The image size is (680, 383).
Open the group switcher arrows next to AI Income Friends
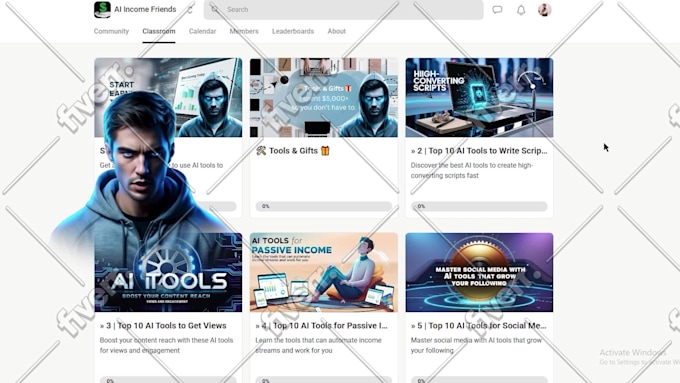coord(190,10)
